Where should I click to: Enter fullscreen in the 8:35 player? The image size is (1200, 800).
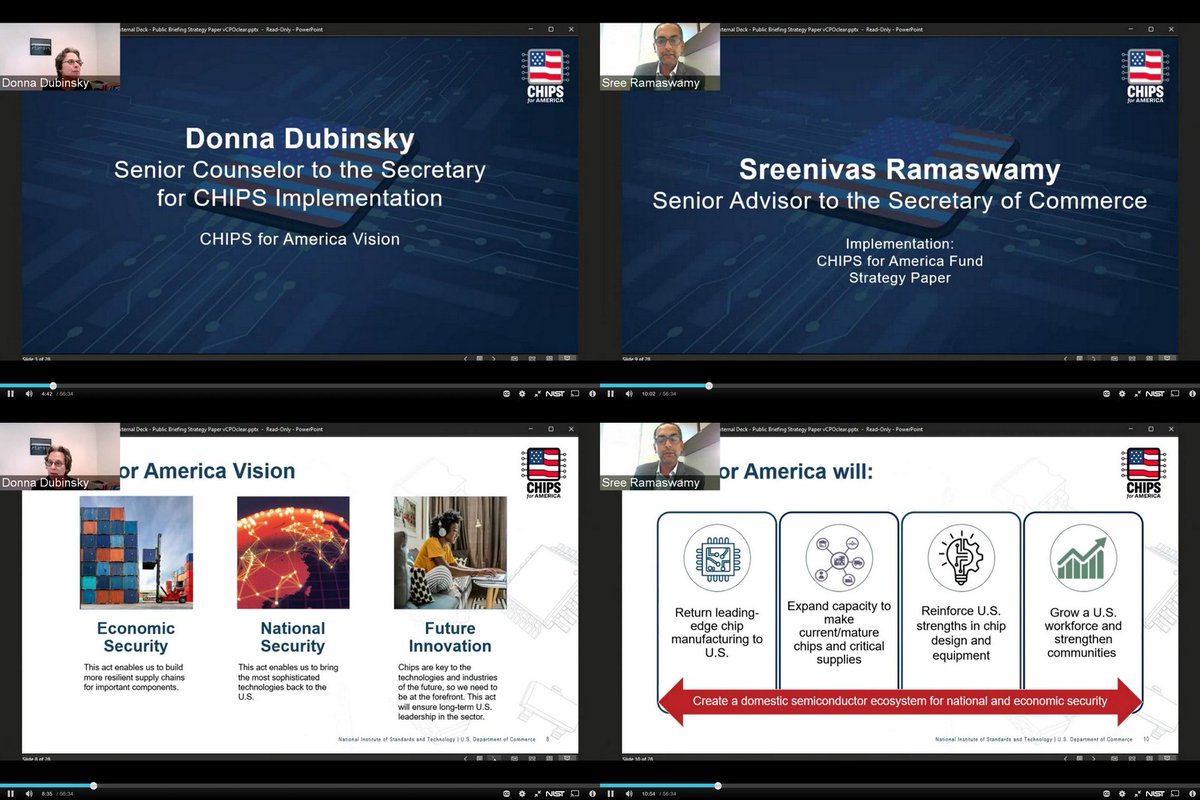click(537, 794)
